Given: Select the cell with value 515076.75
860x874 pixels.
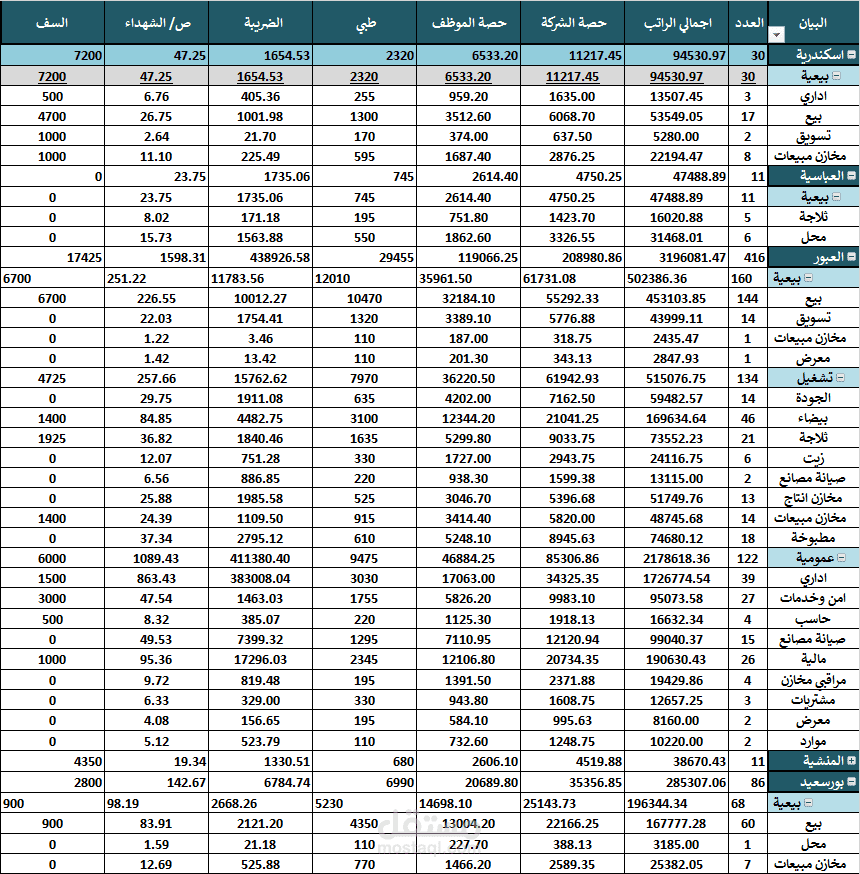Looking at the screenshot, I should [677, 378].
